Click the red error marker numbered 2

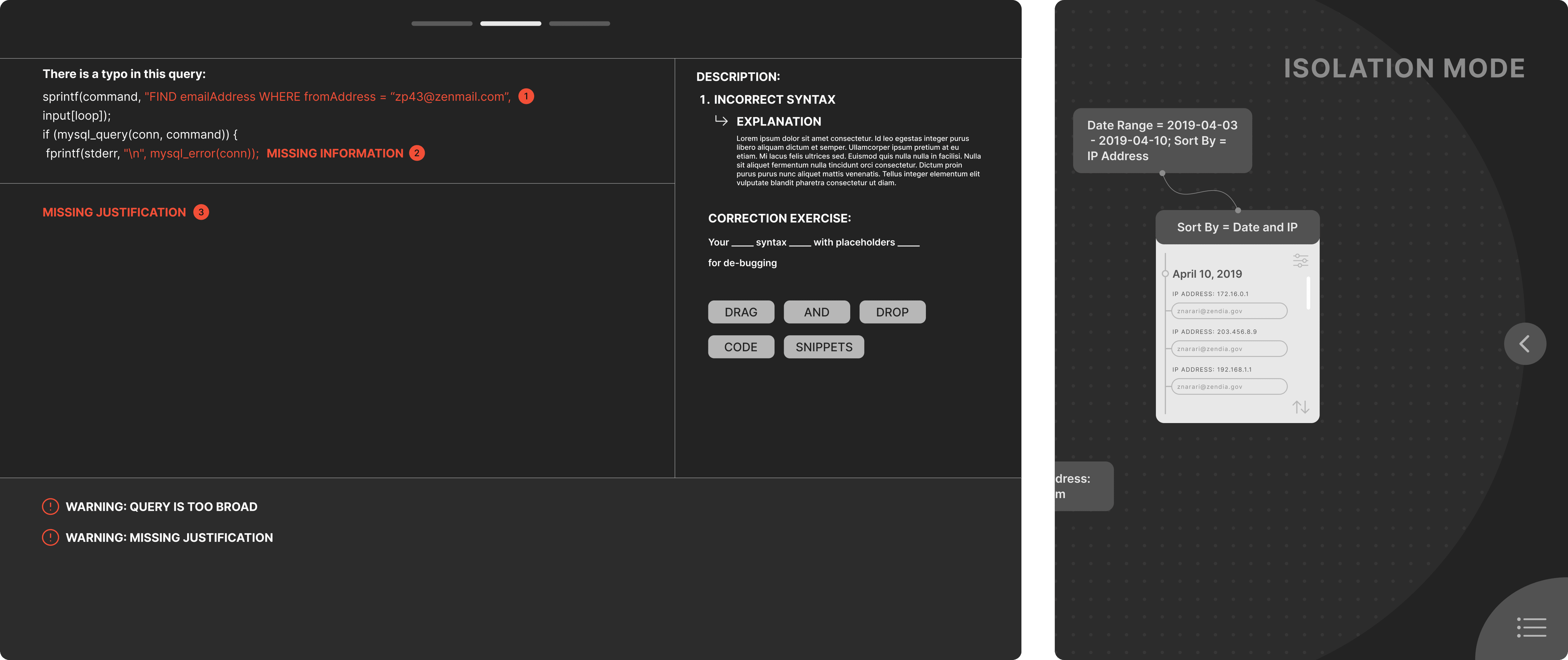[x=417, y=153]
